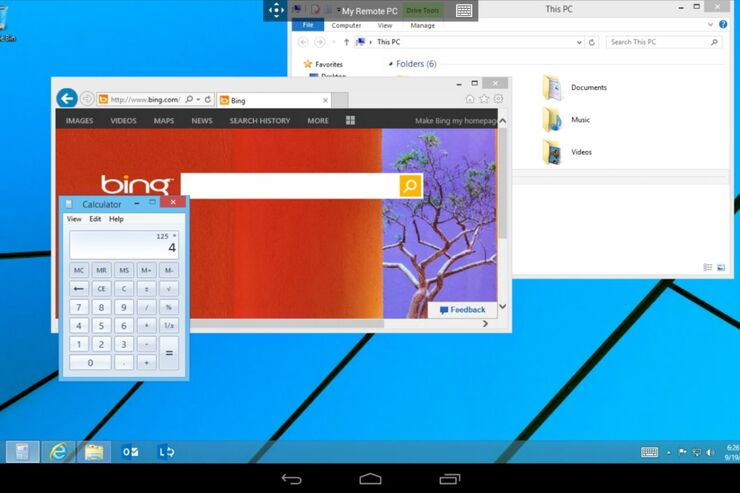
Task: Click the equals button in Calculator
Action: [x=168, y=353]
